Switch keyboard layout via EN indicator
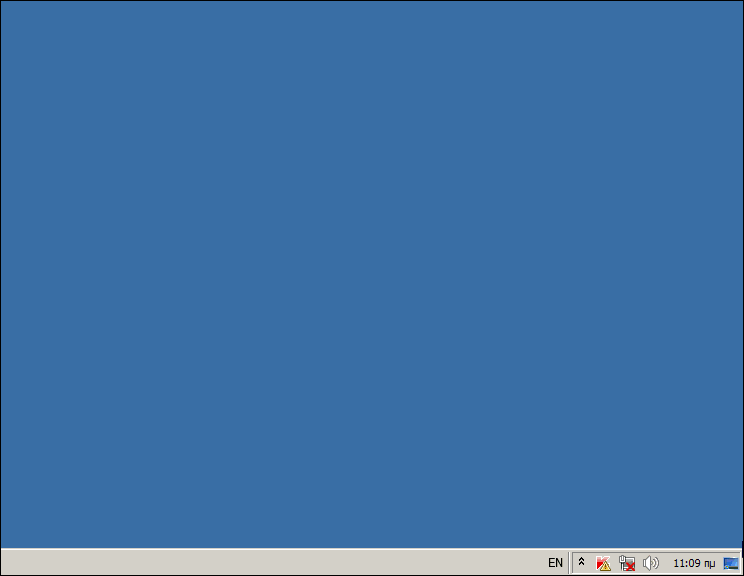This screenshot has height=576, width=744. pyautogui.click(x=555, y=563)
